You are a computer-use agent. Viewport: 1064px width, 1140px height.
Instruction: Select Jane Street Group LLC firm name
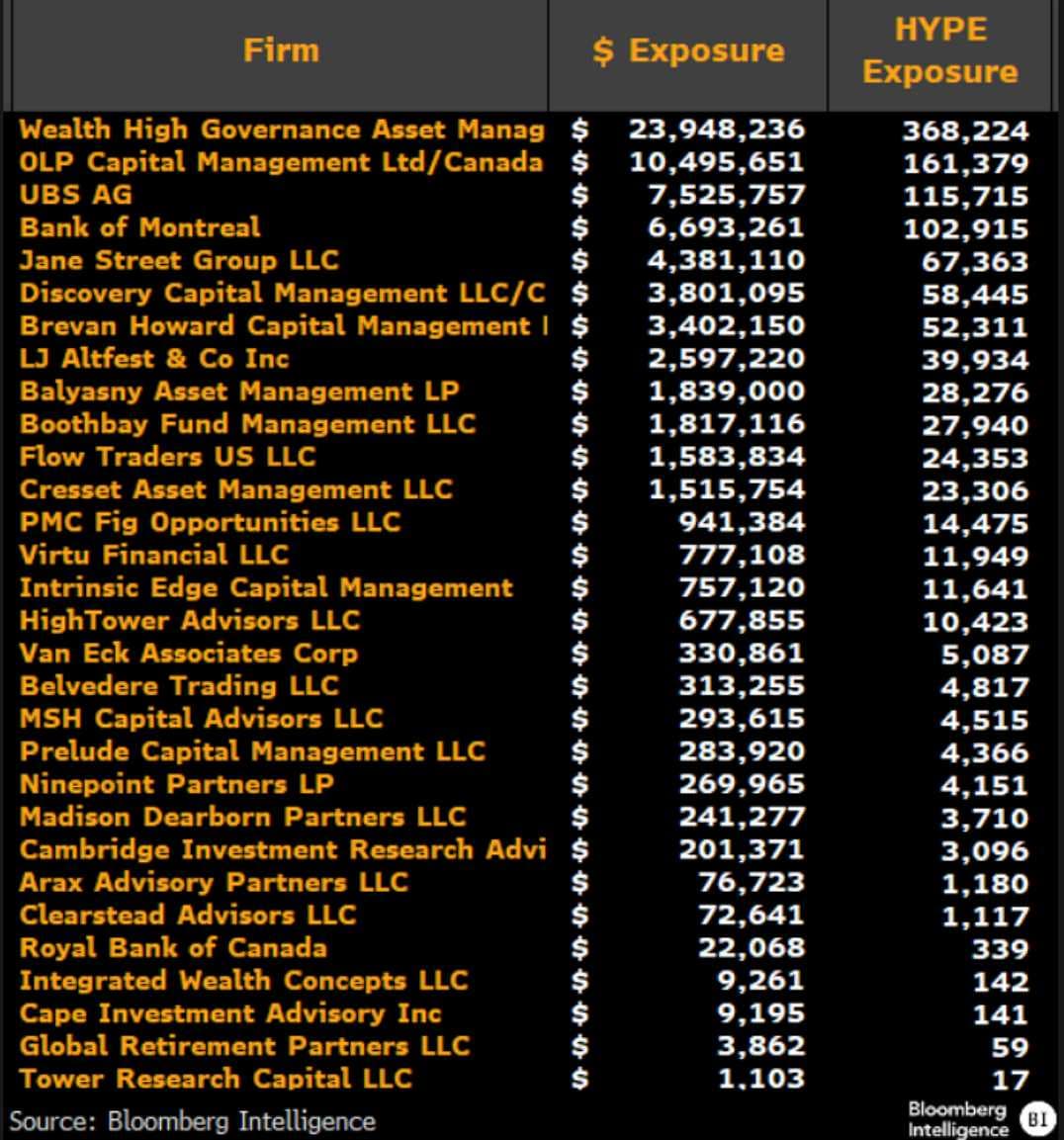pyautogui.click(x=179, y=260)
